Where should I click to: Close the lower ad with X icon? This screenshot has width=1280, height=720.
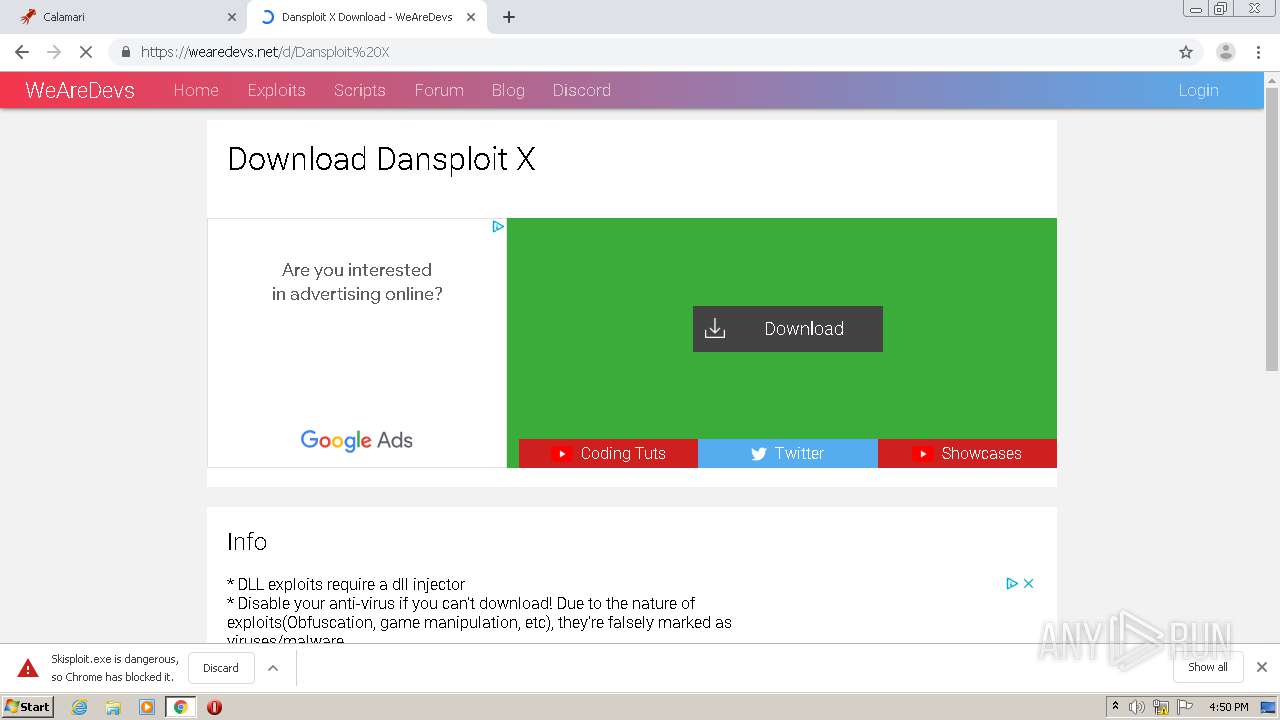1028,583
